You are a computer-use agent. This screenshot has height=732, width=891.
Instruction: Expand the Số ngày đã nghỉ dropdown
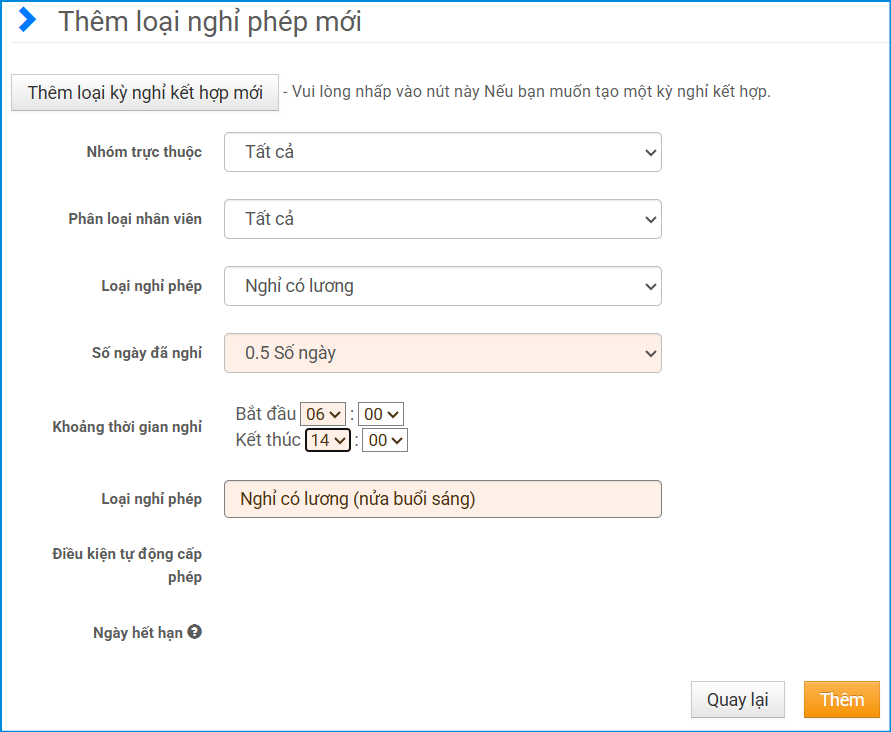[x=442, y=353]
